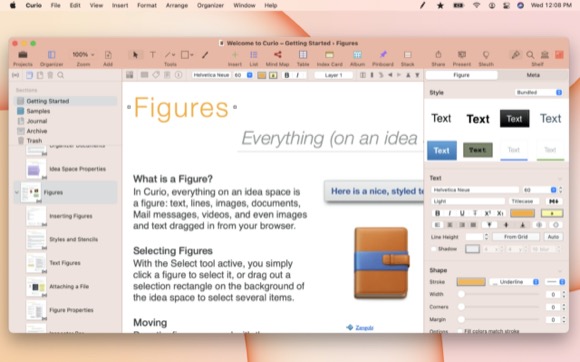Toggle Bold in the format bar

(287, 75)
